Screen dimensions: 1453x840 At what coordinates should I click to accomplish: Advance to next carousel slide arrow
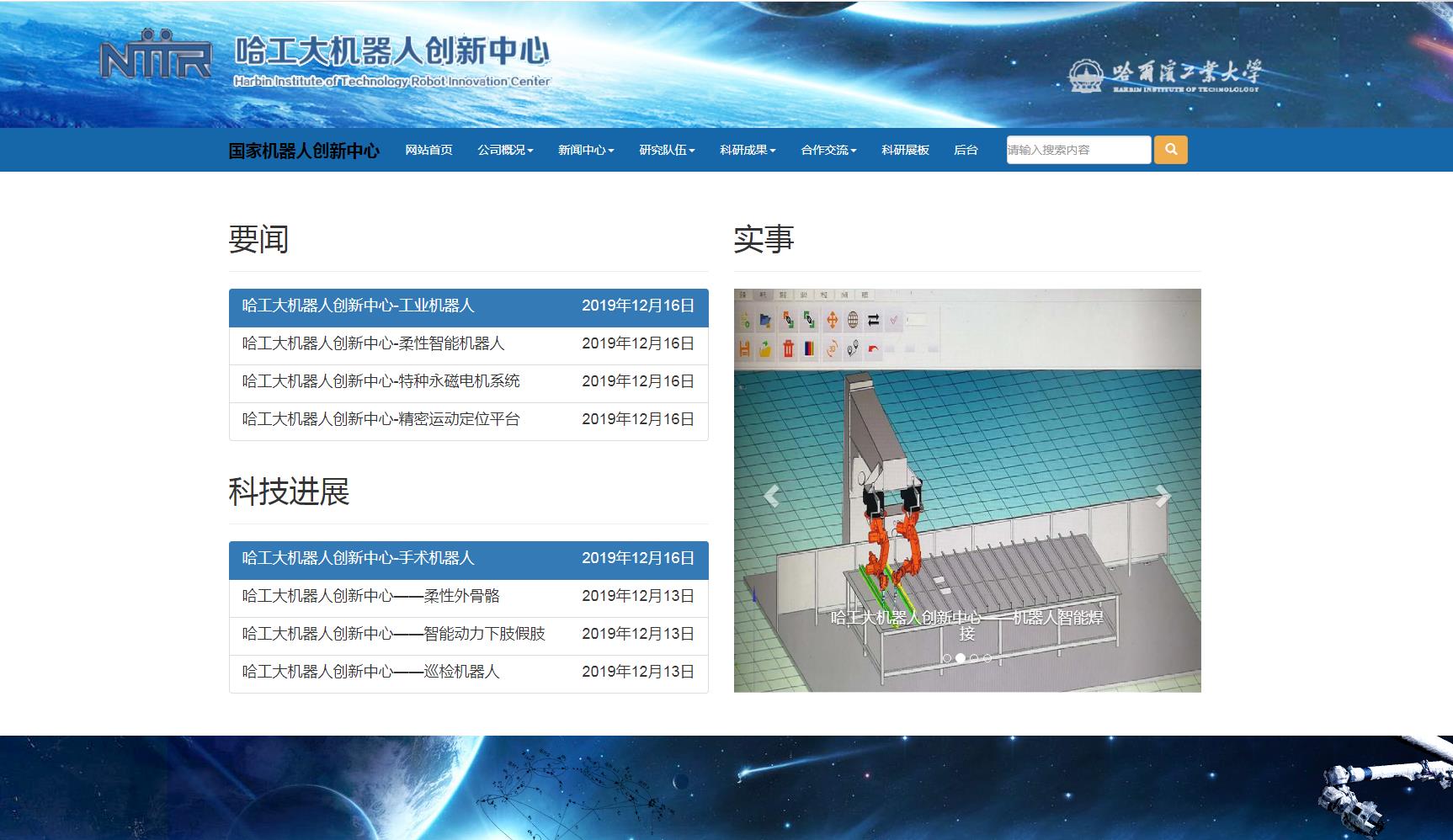(x=1163, y=497)
